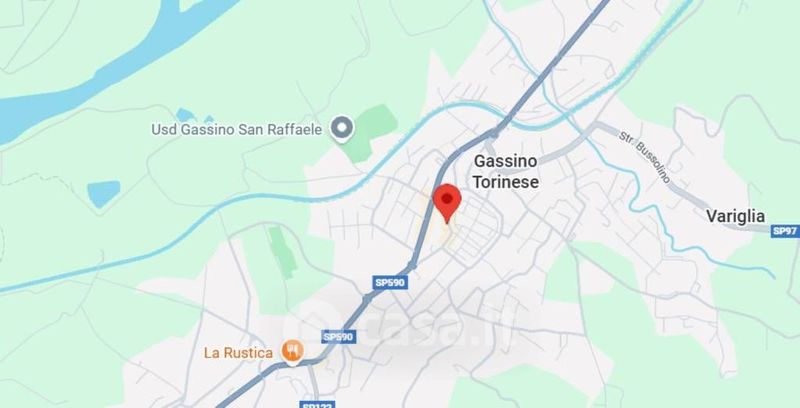
Task: Click the lower SP590 road badge near La Rustica
Action: click(x=339, y=337)
